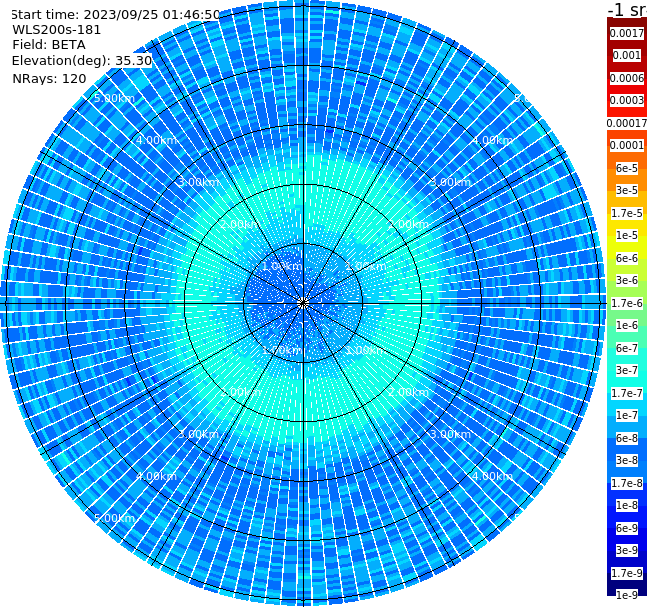Click the 6e-5 colorbar label
Screen dimensions: 647x607
point(627,168)
